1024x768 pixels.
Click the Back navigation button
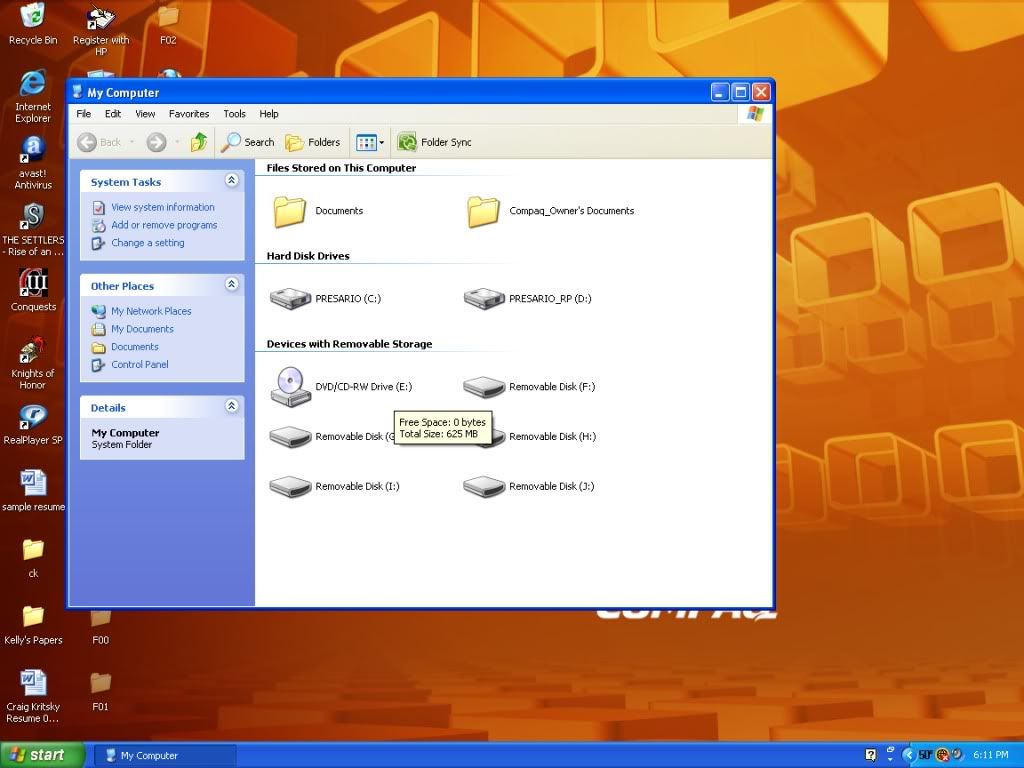99,142
